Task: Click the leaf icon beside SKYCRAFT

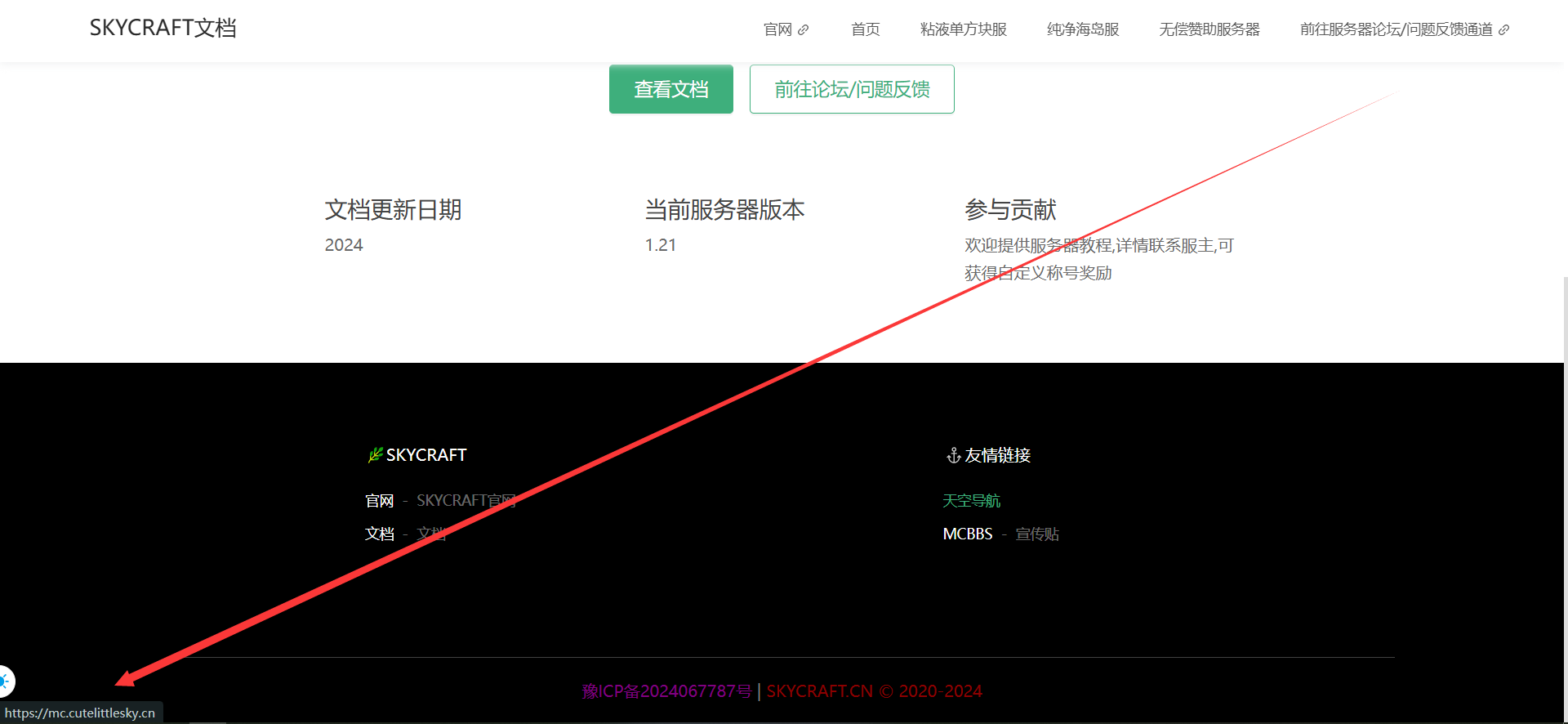Action: pyautogui.click(x=375, y=455)
